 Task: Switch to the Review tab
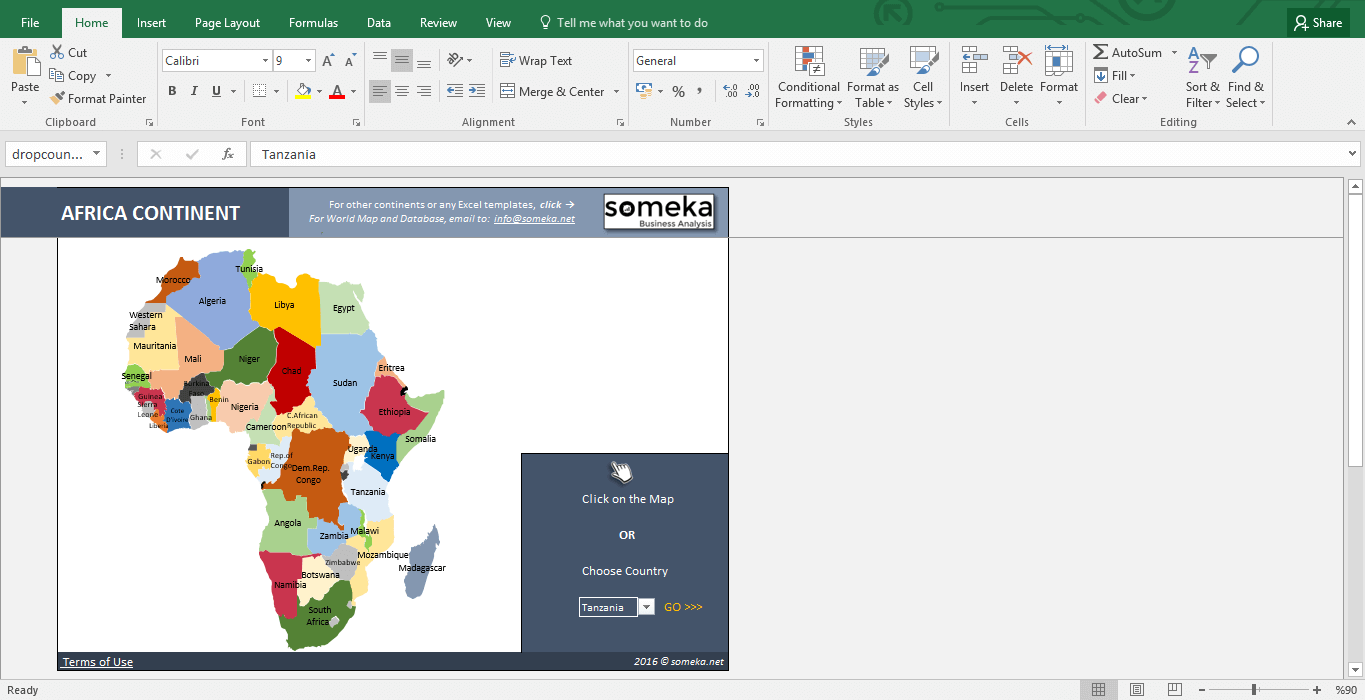pos(438,23)
